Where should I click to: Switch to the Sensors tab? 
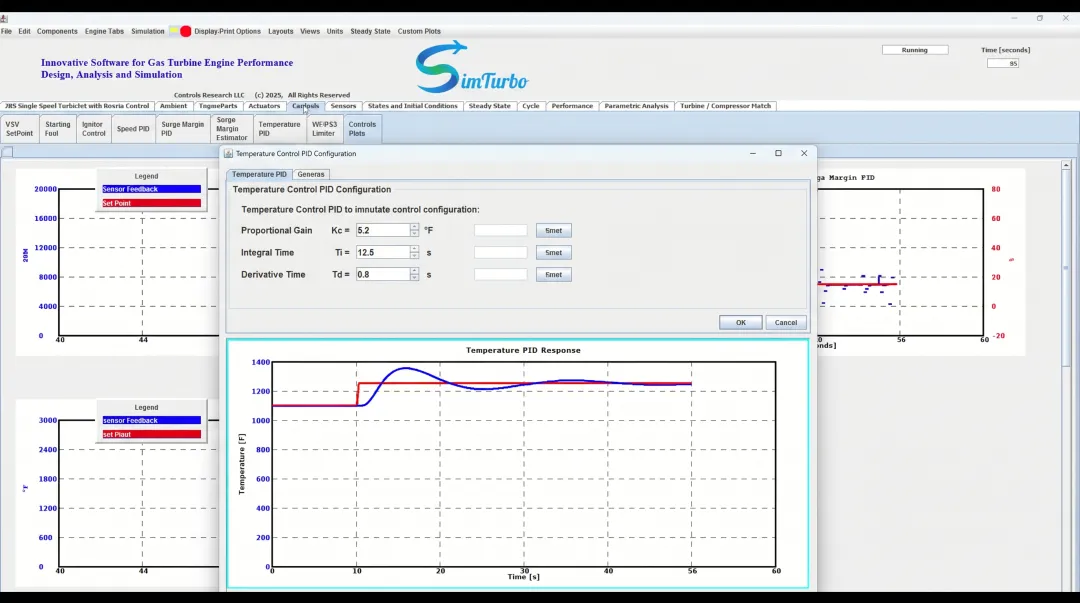343,106
